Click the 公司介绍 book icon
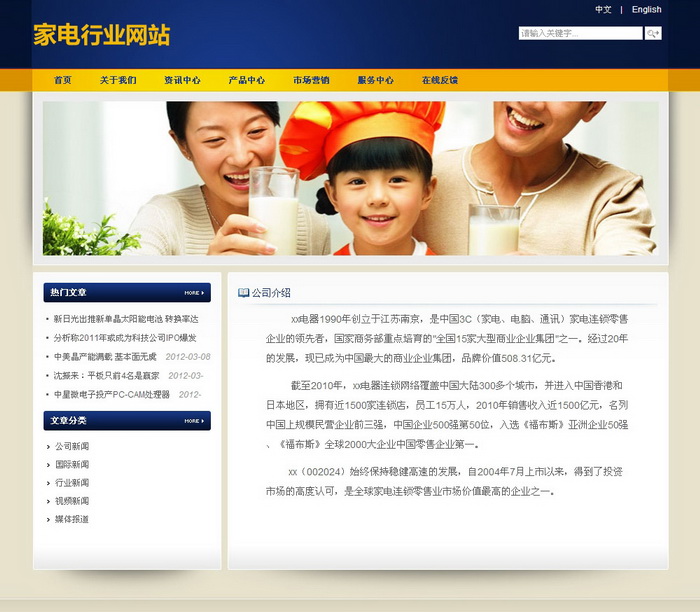Viewport: 700px width, 612px height. click(243, 293)
